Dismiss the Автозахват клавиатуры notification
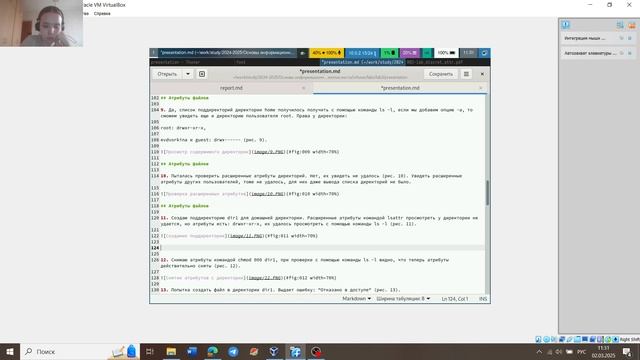The height and width of the screenshot is (360, 640). [630, 53]
